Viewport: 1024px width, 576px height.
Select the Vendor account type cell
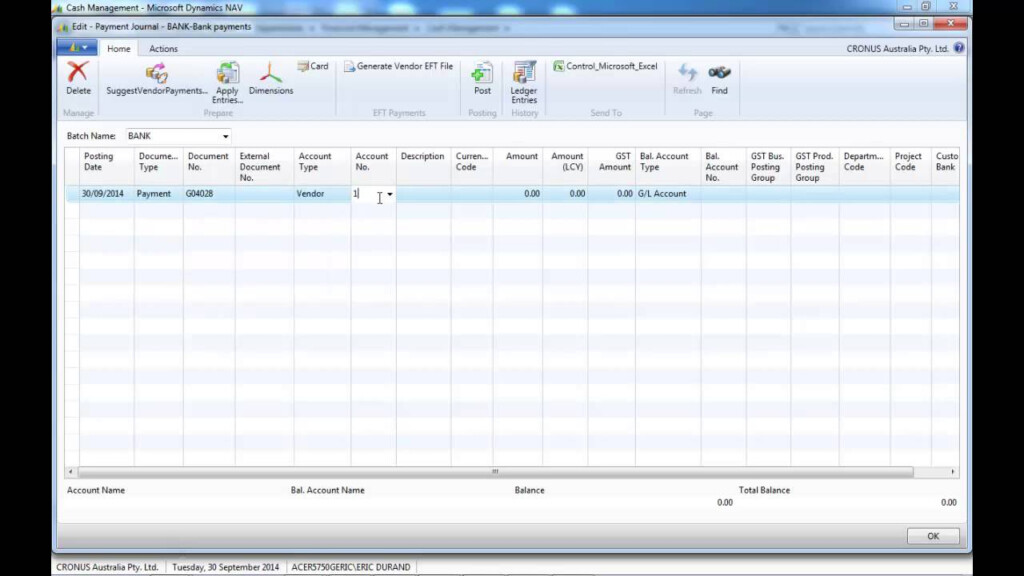[323, 194]
